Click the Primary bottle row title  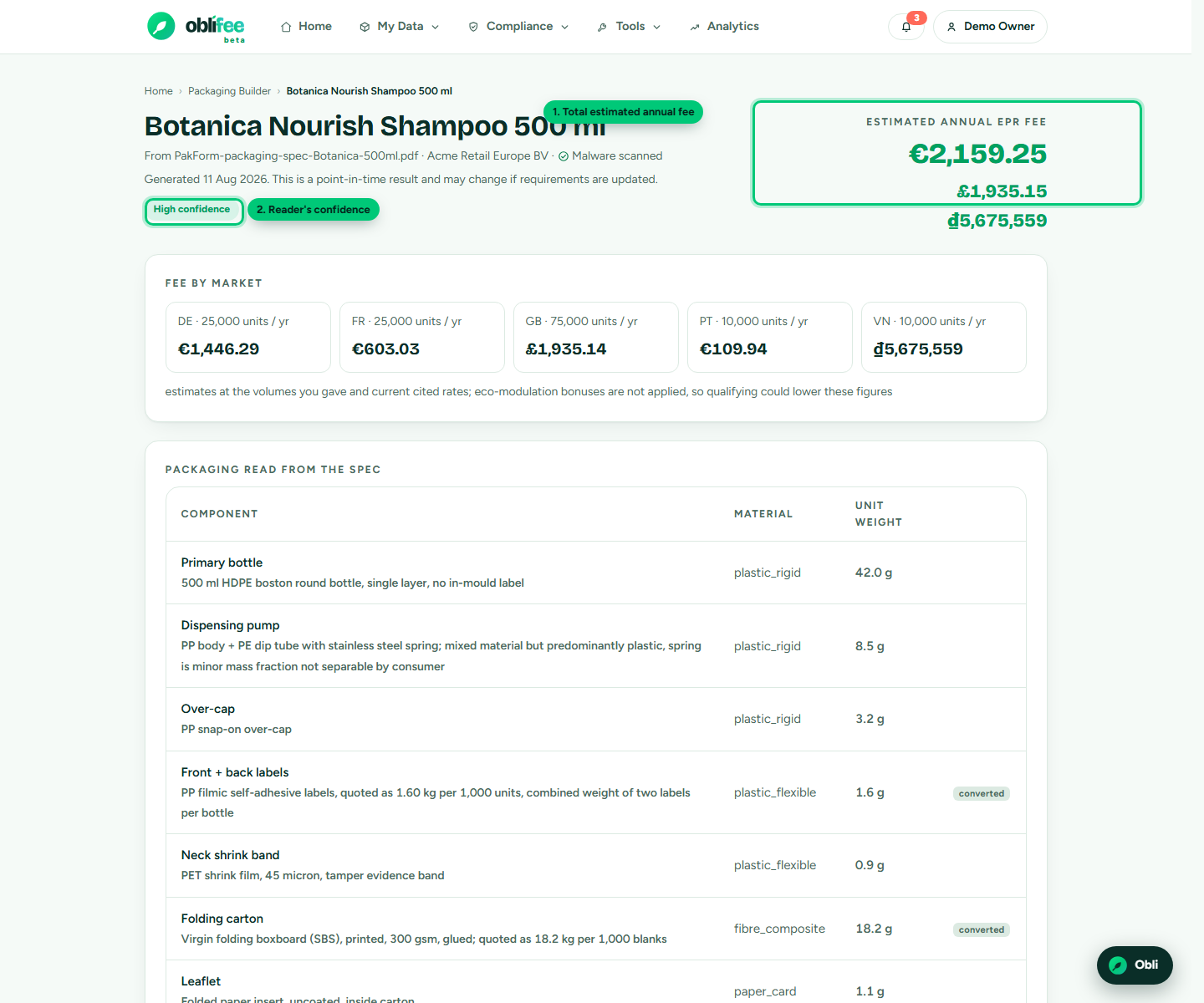(x=222, y=563)
